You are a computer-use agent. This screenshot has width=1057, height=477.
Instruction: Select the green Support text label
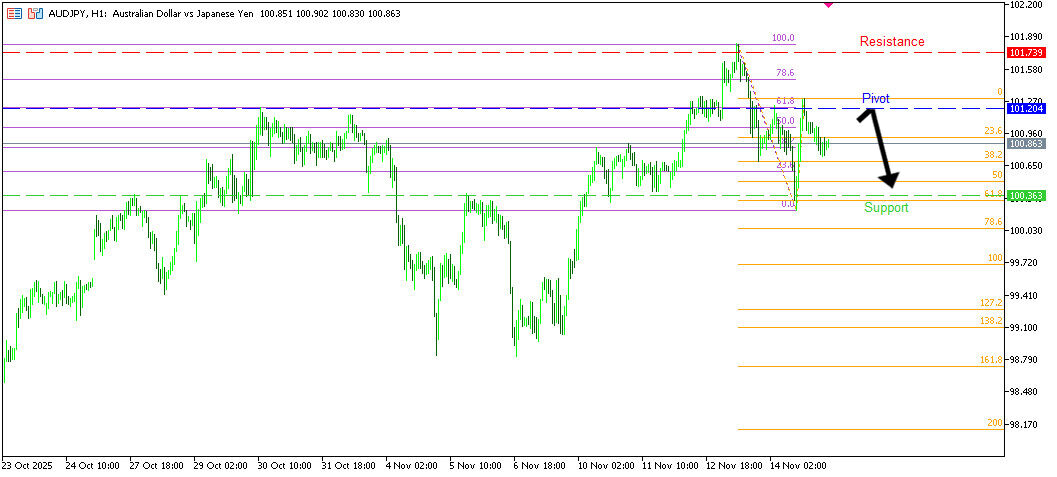pos(886,208)
